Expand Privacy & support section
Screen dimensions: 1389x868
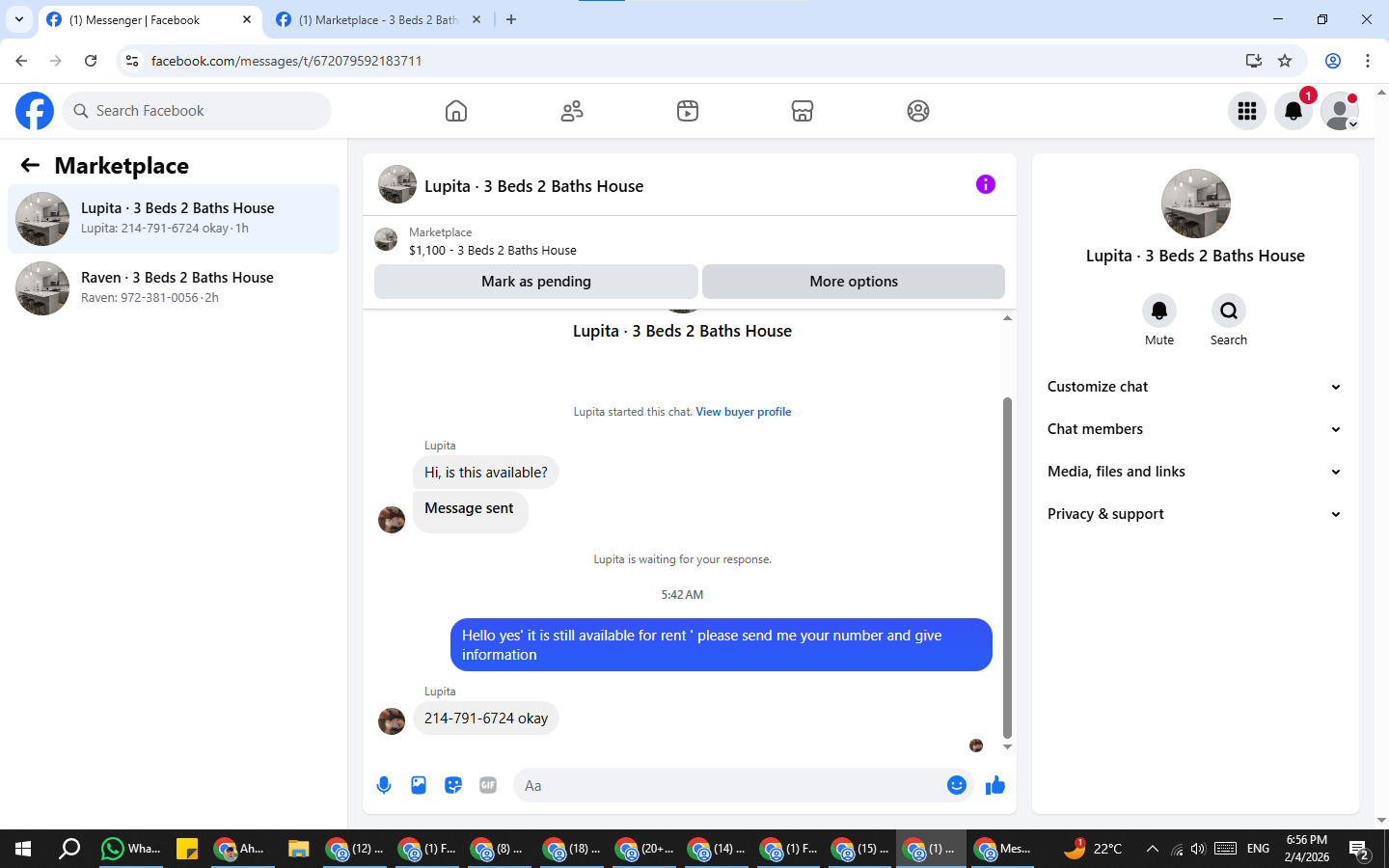tap(1195, 514)
